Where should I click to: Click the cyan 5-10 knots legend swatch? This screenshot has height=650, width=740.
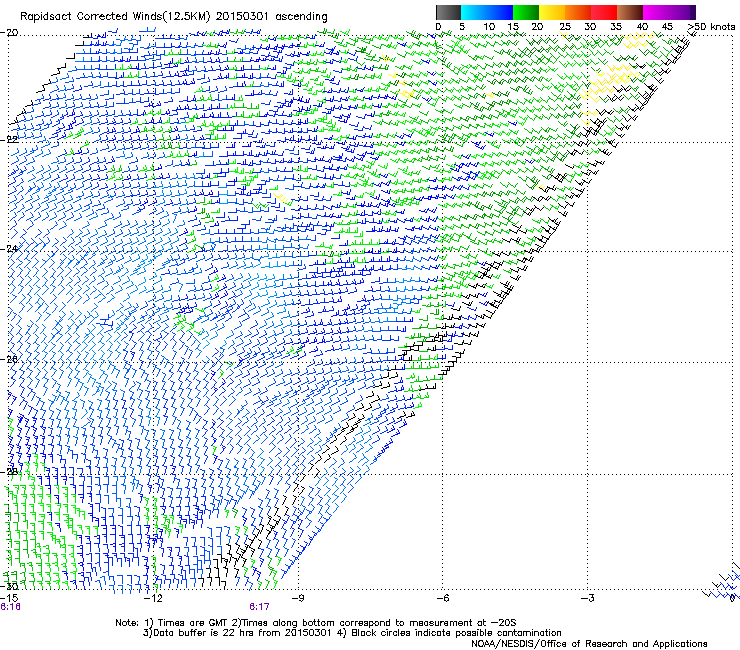tap(474, 12)
